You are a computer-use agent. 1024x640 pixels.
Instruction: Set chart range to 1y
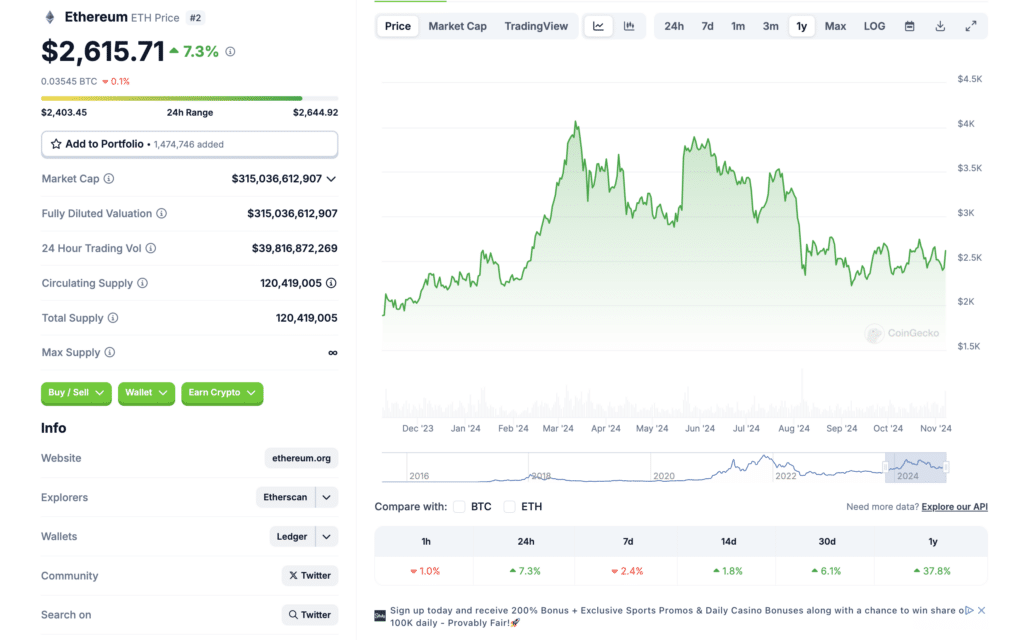click(x=801, y=26)
